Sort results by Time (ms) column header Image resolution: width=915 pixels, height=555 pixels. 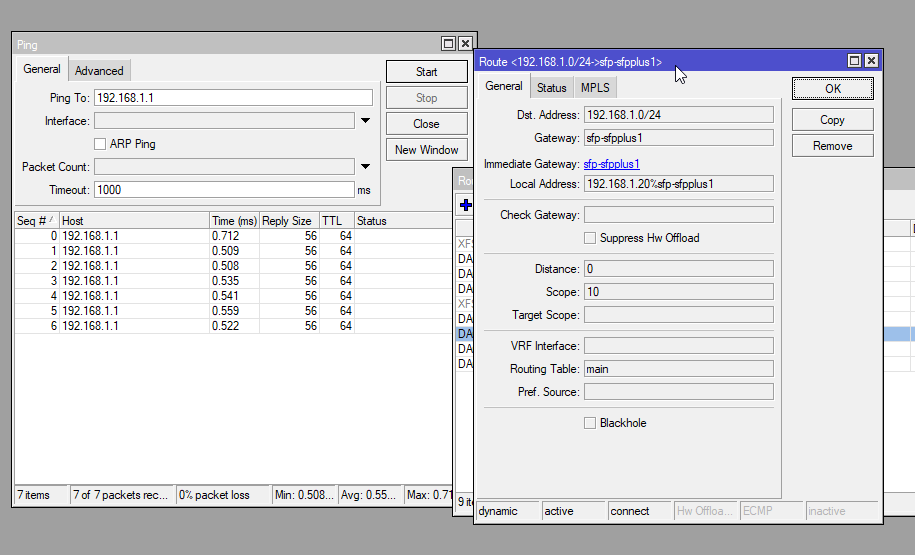(x=234, y=221)
